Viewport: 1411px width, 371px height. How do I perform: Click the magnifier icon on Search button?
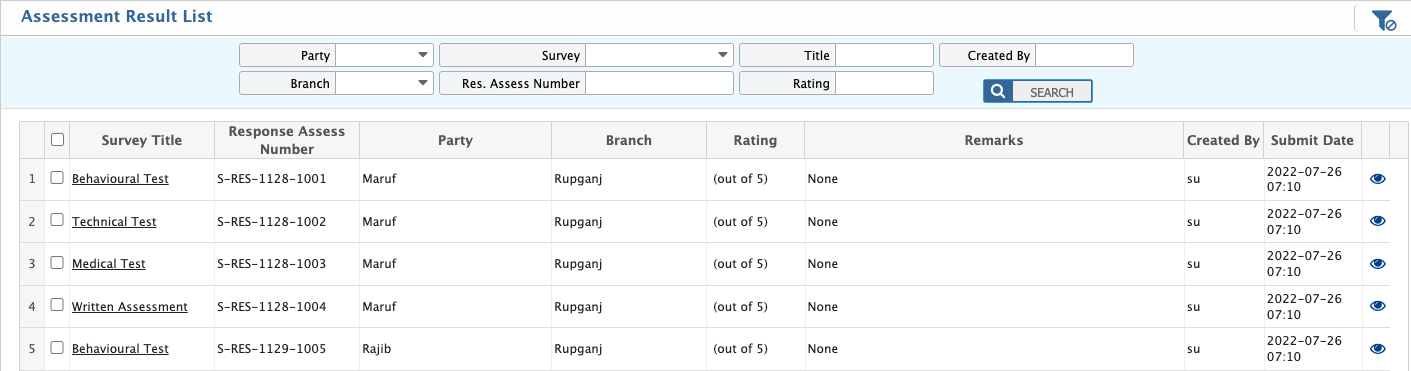pos(997,92)
